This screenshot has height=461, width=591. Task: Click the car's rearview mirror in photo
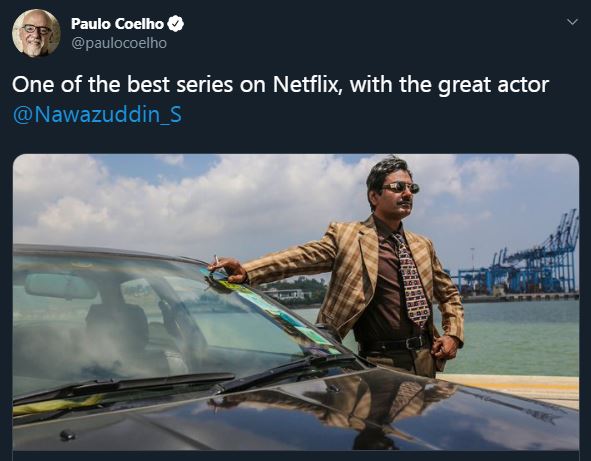[x=60, y=286]
